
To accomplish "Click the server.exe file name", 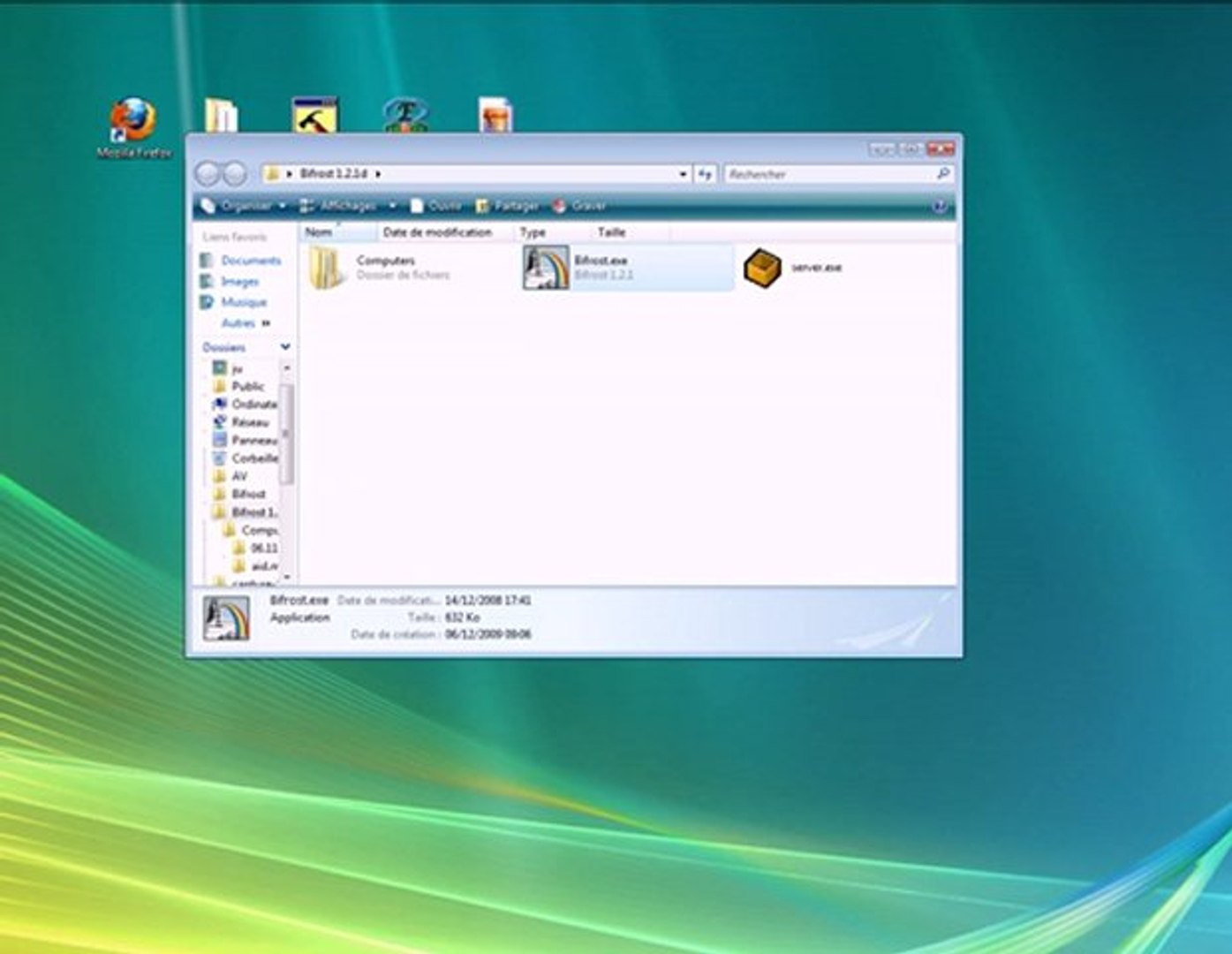I will pyautogui.click(x=816, y=268).
